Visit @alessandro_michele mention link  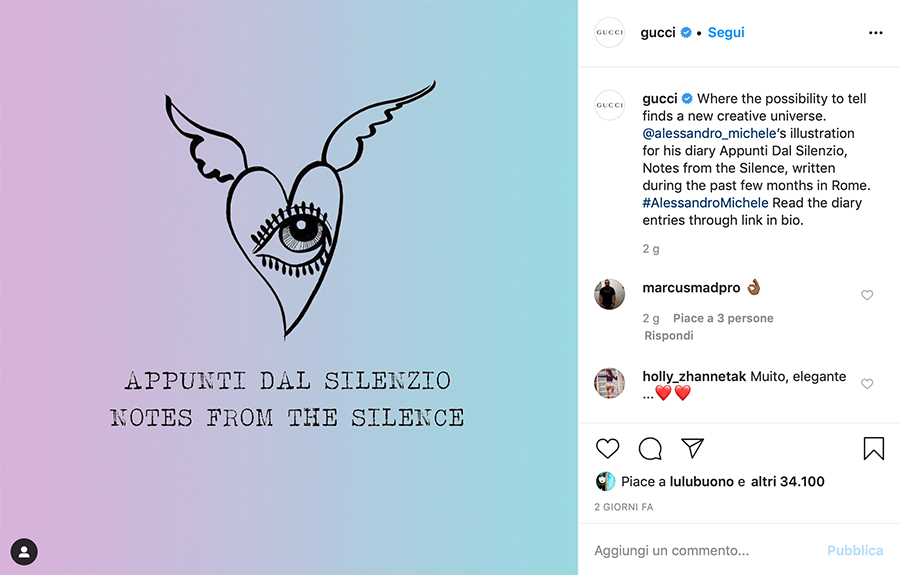709,133
